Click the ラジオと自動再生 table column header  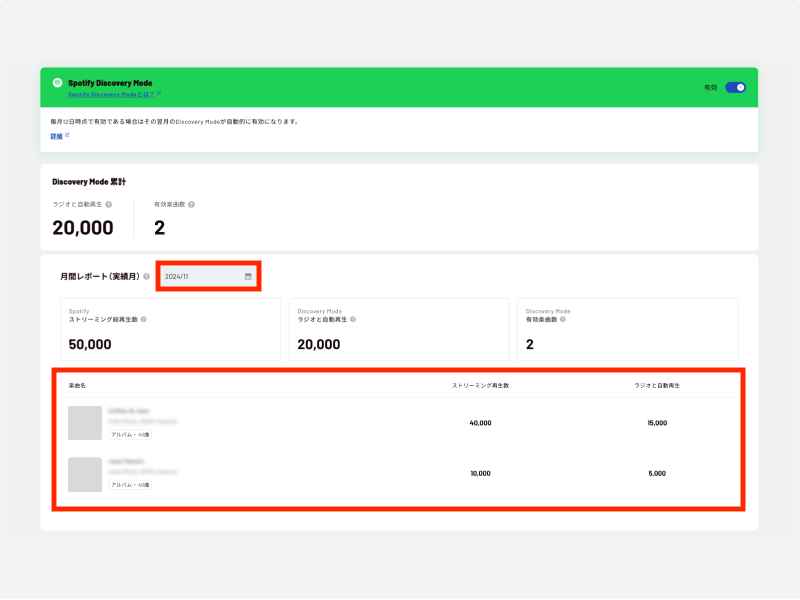coord(657,386)
